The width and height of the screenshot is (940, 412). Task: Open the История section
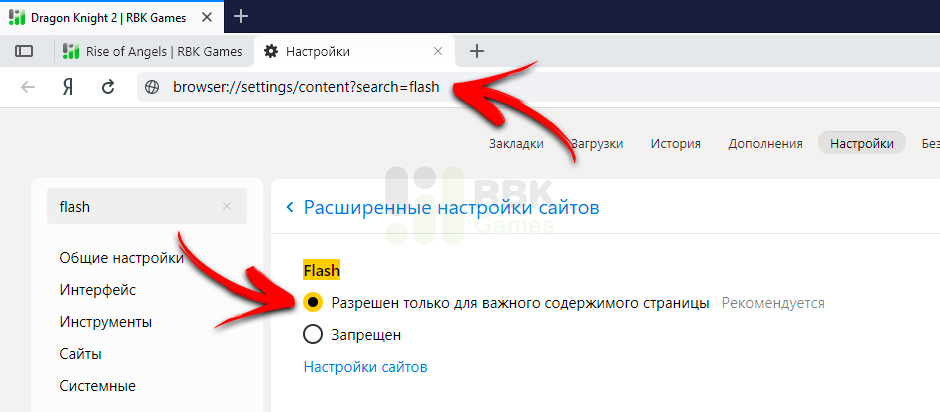[x=675, y=143]
